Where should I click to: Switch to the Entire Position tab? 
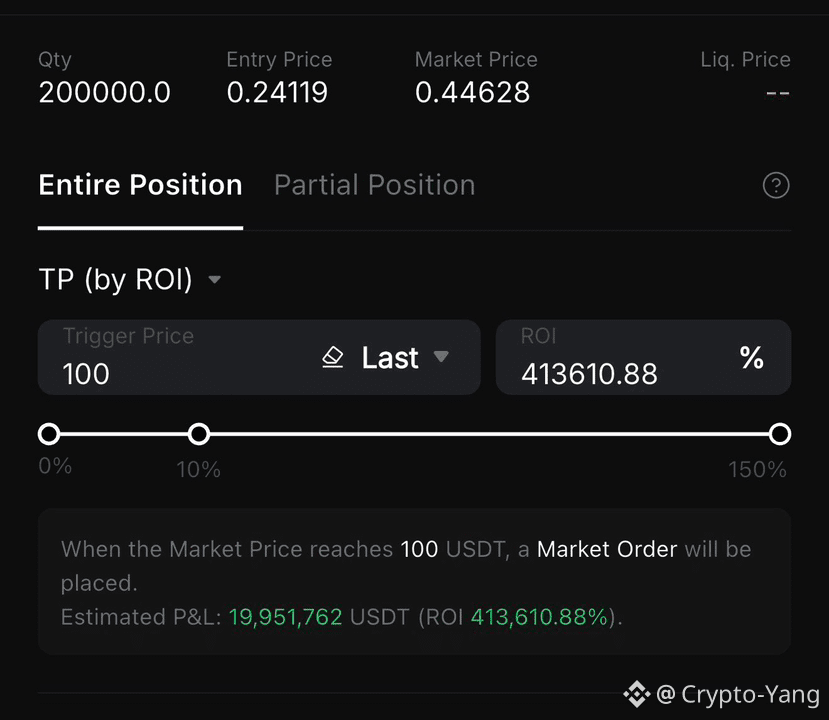[140, 185]
